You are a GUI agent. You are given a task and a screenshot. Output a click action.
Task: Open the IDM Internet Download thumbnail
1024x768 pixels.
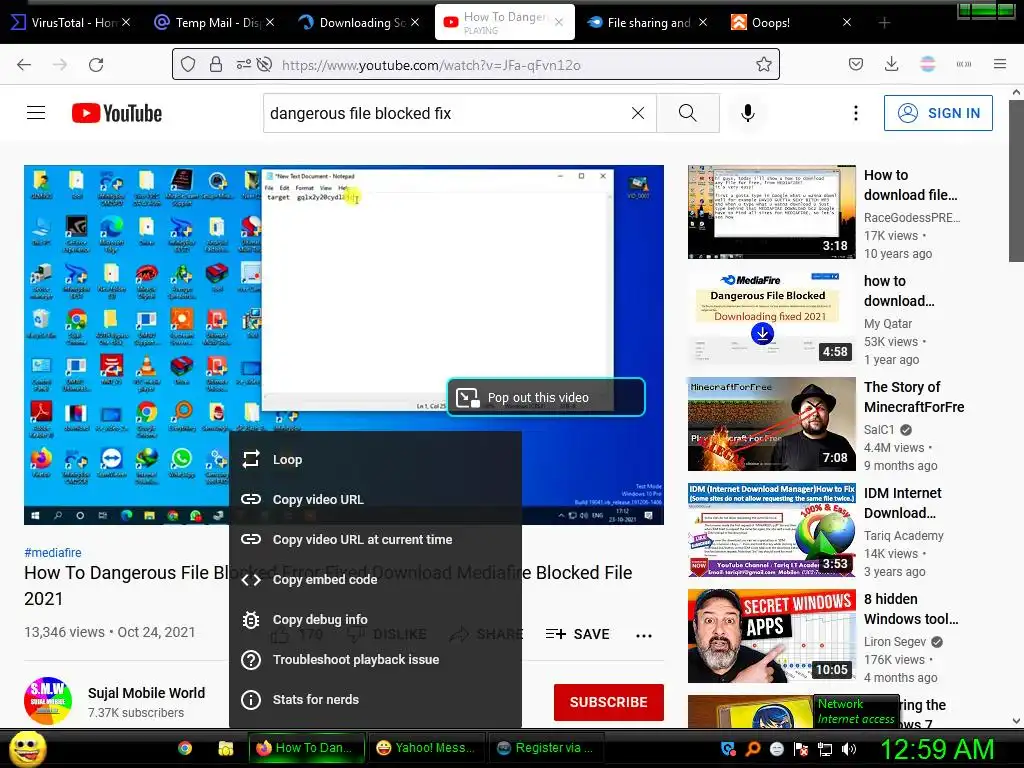(x=771, y=530)
